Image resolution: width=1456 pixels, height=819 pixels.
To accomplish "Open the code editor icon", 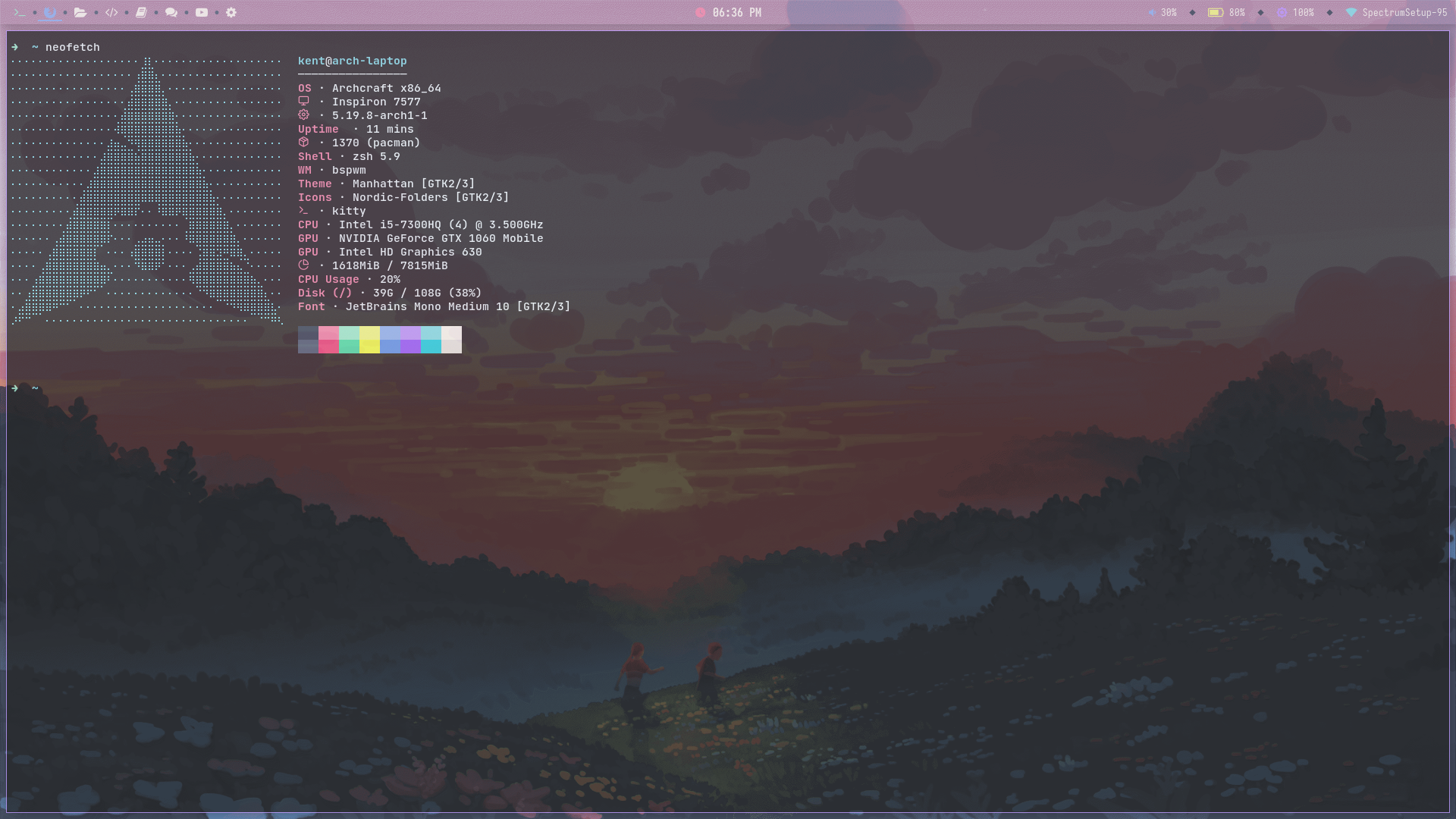I will (111, 12).
